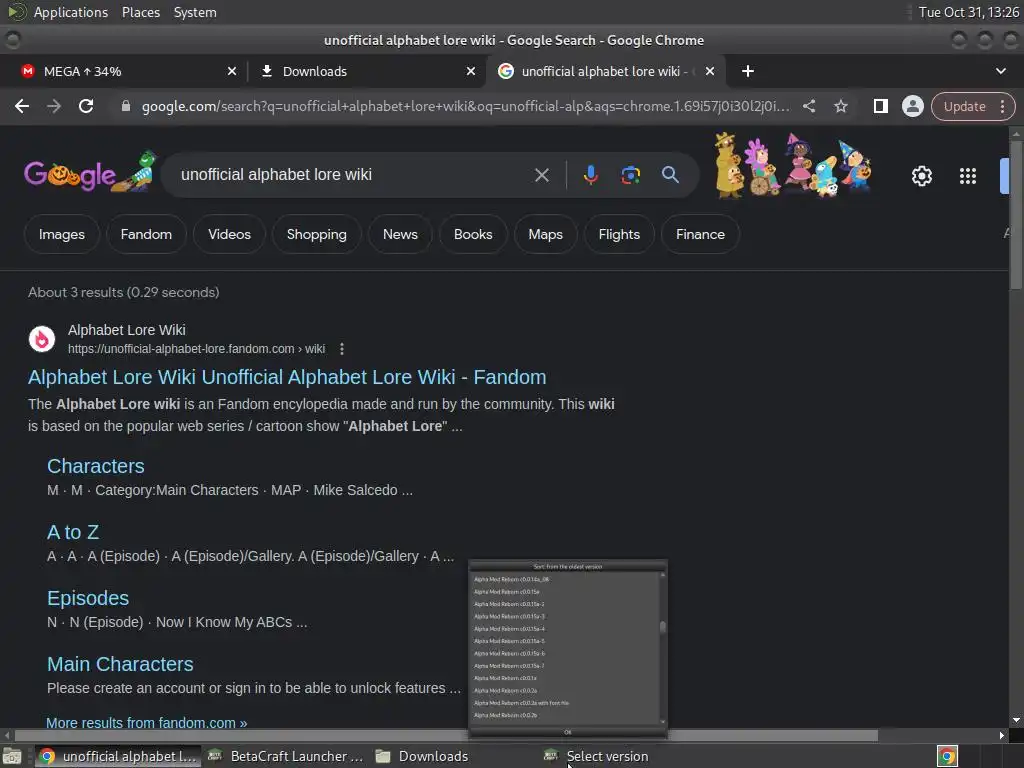Go back with the browser back arrow
This screenshot has width=1024, height=768.
22,106
